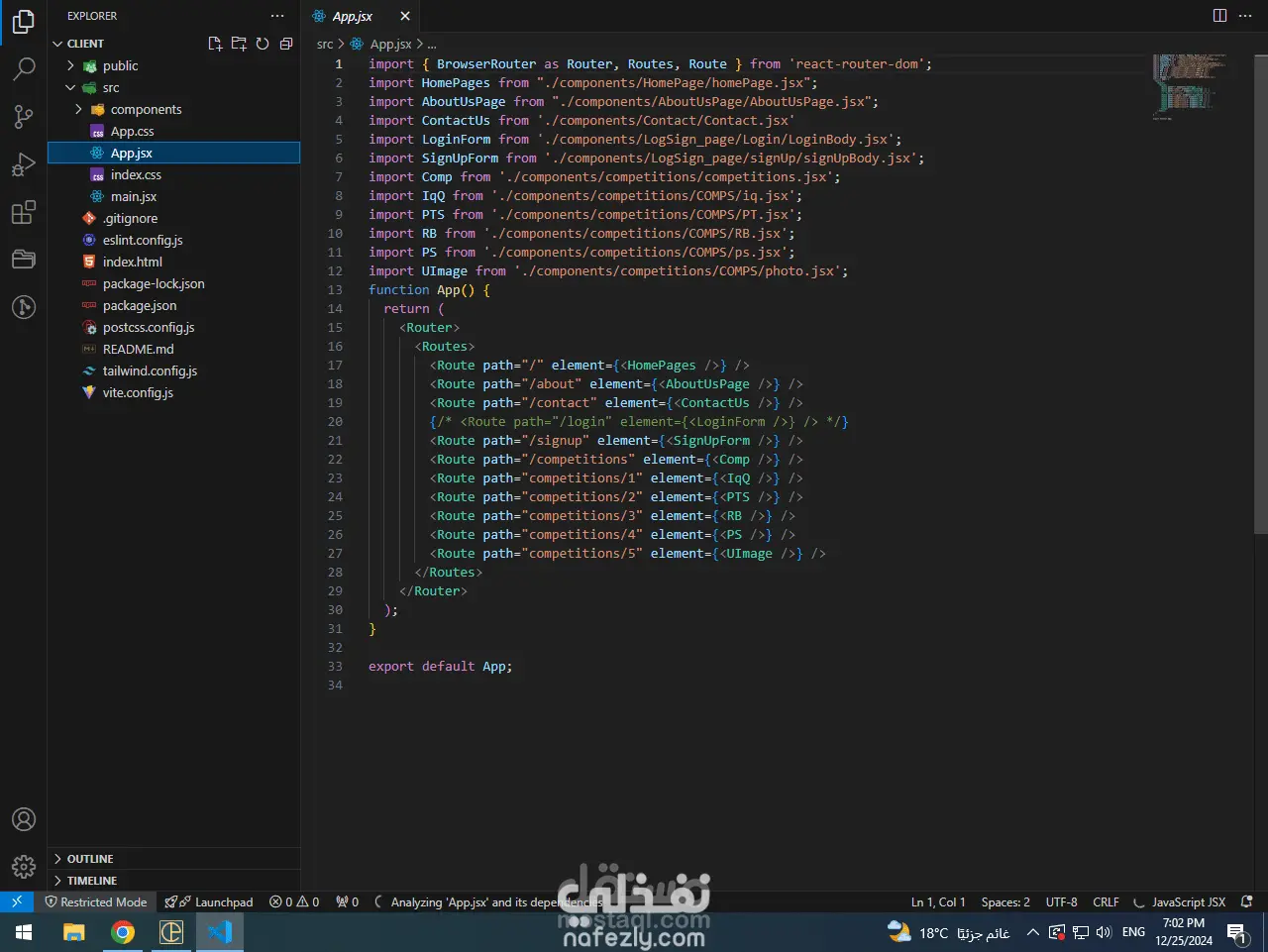This screenshot has height=952, width=1268.
Task: Select the App.jsx editor tab
Action: (x=352, y=16)
